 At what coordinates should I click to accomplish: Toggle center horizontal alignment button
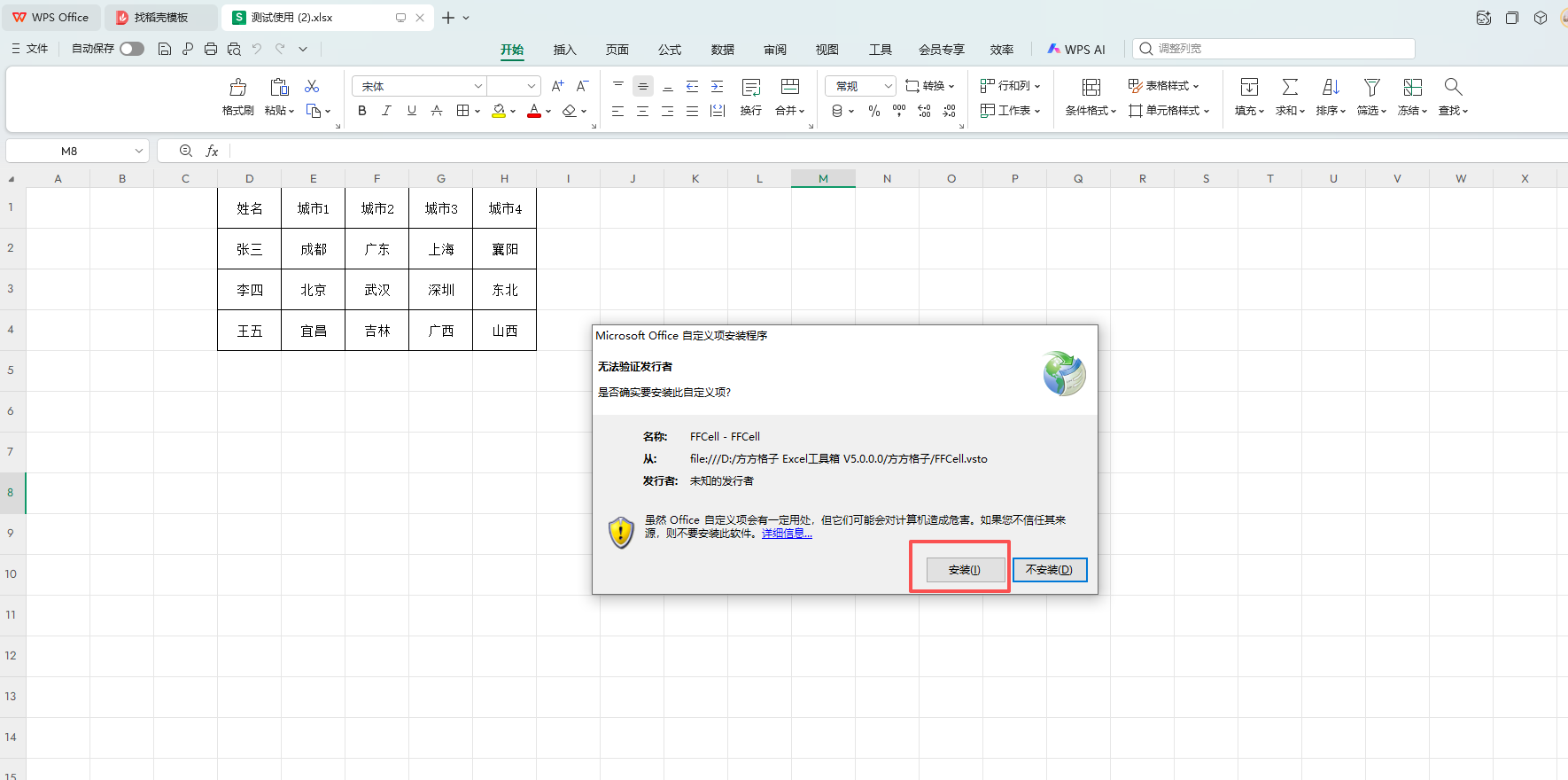[642, 111]
